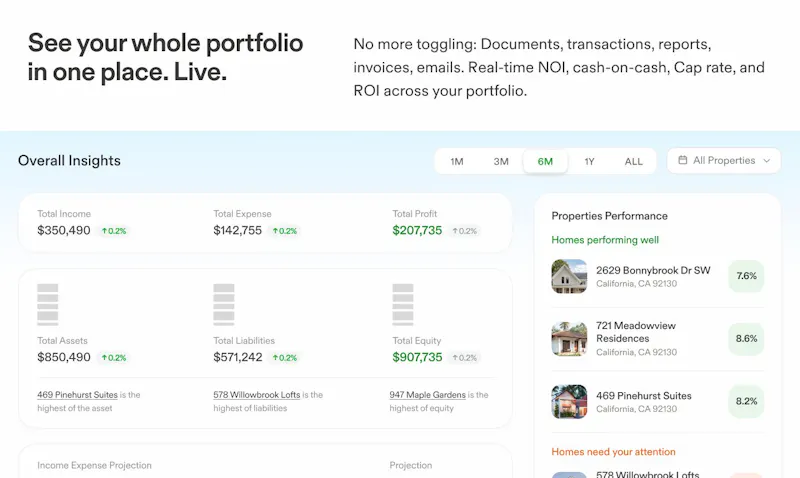This screenshot has height=478, width=800.
Task: Select the 1Y time range tab
Action: 589,162
